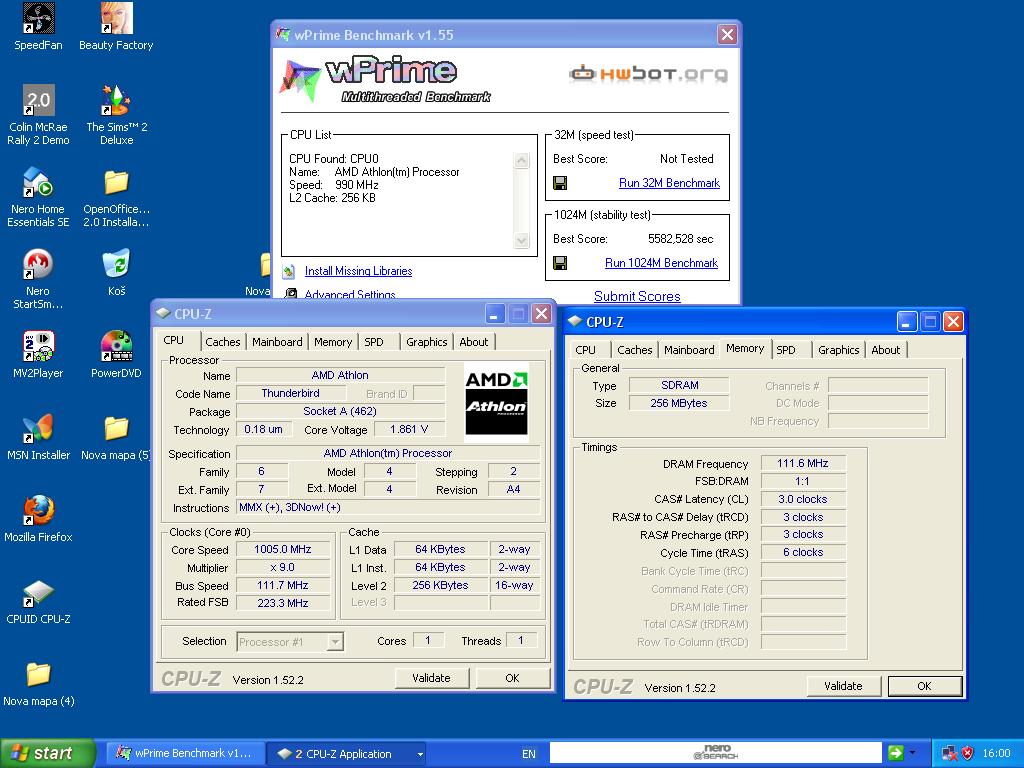Open Nero search options dropdown arrow
Screen dimensions: 1024x768
(912, 754)
